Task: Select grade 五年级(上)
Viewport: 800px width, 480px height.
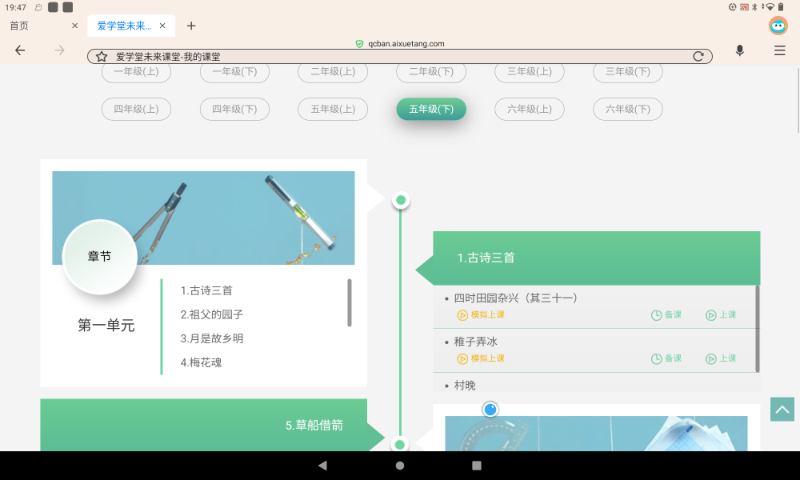Action: point(333,109)
